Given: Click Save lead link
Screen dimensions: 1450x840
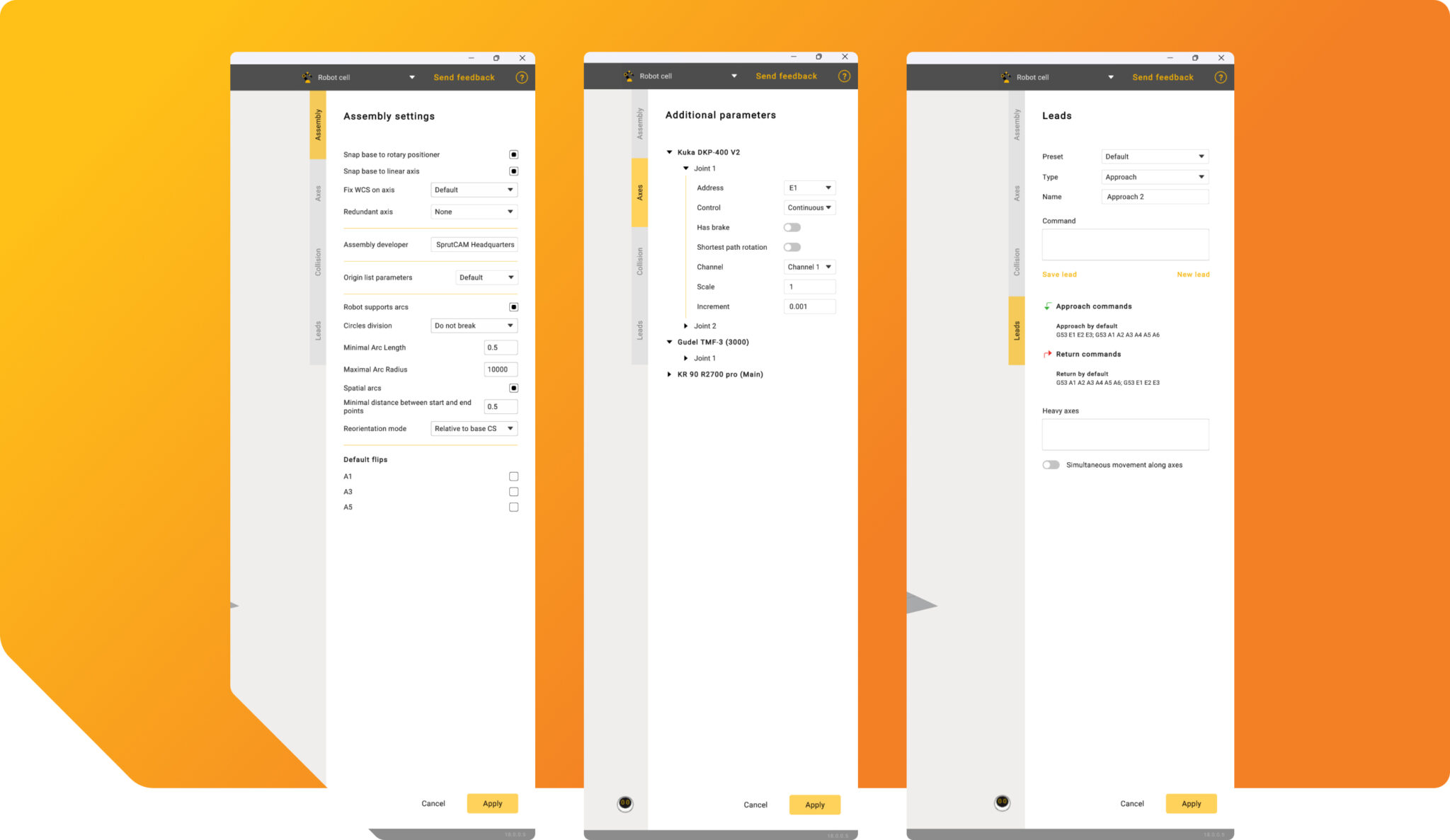Looking at the screenshot, I should pyautogui.click(x=1059, y=275).
